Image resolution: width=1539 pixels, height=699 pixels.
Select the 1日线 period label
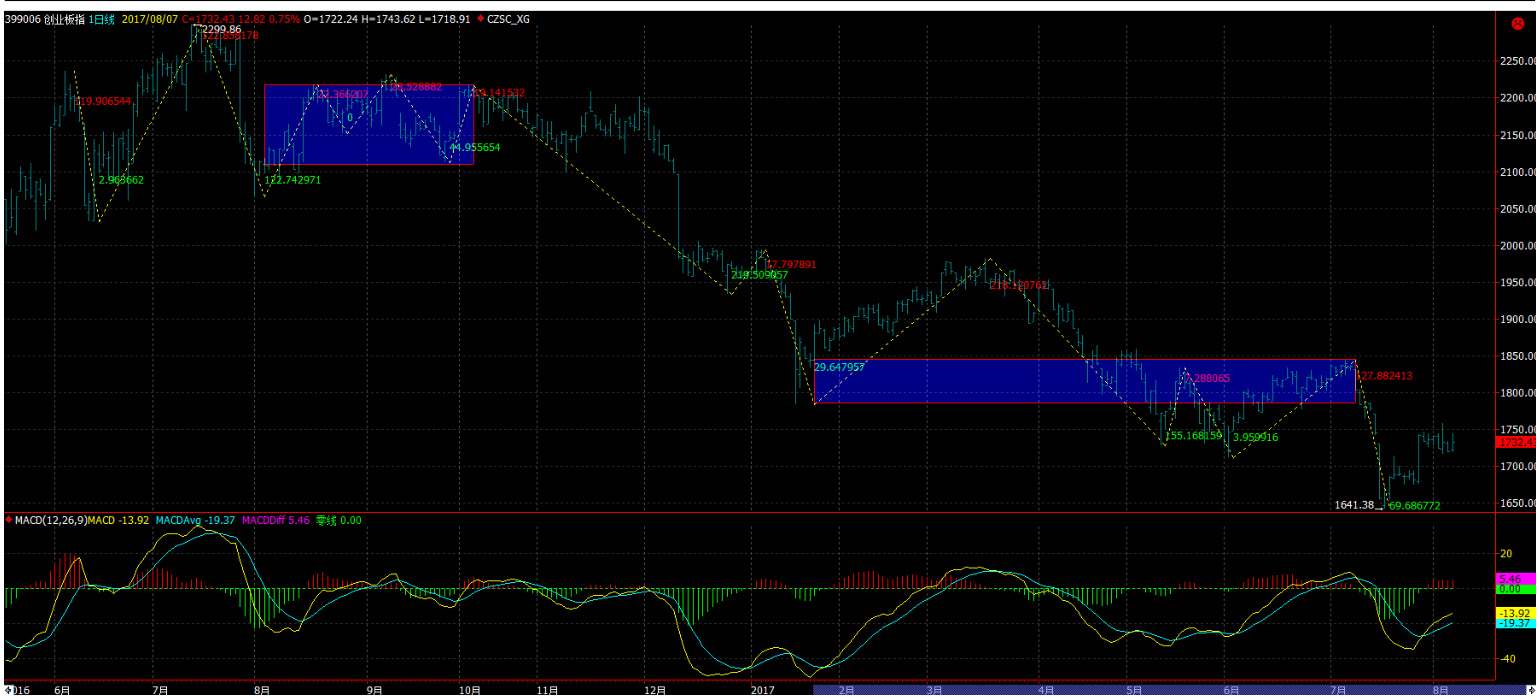pyautogui.click(x=101, y=18)
